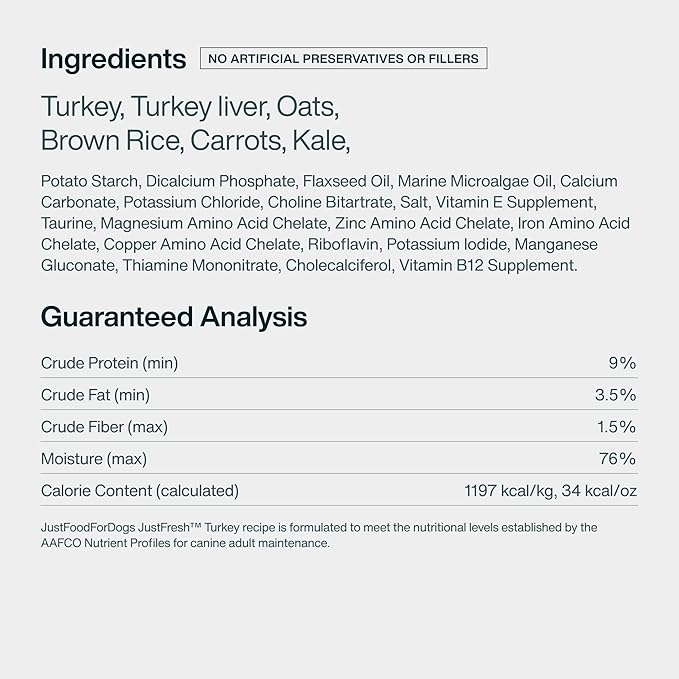
Task: Select the AAFCO Nutrient Profiles text line
Action: point(185,543)
